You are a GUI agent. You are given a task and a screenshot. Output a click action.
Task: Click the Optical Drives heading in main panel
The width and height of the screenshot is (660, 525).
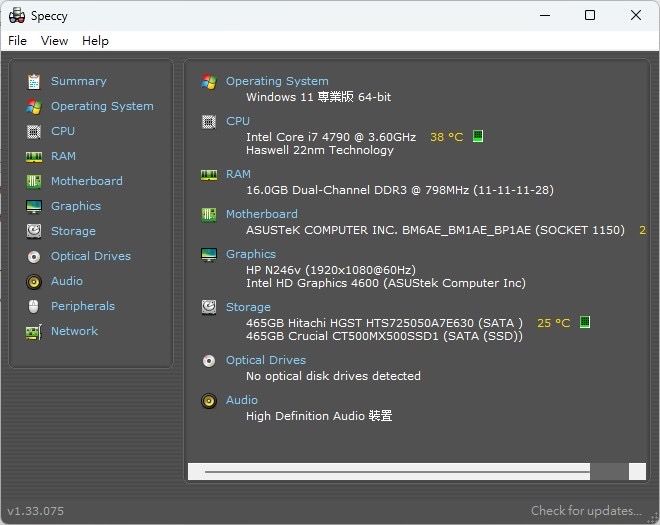click(x=265, y=360)
